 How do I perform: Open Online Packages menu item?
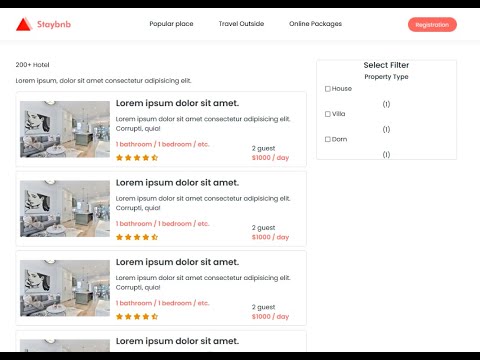tap(315, 24)
